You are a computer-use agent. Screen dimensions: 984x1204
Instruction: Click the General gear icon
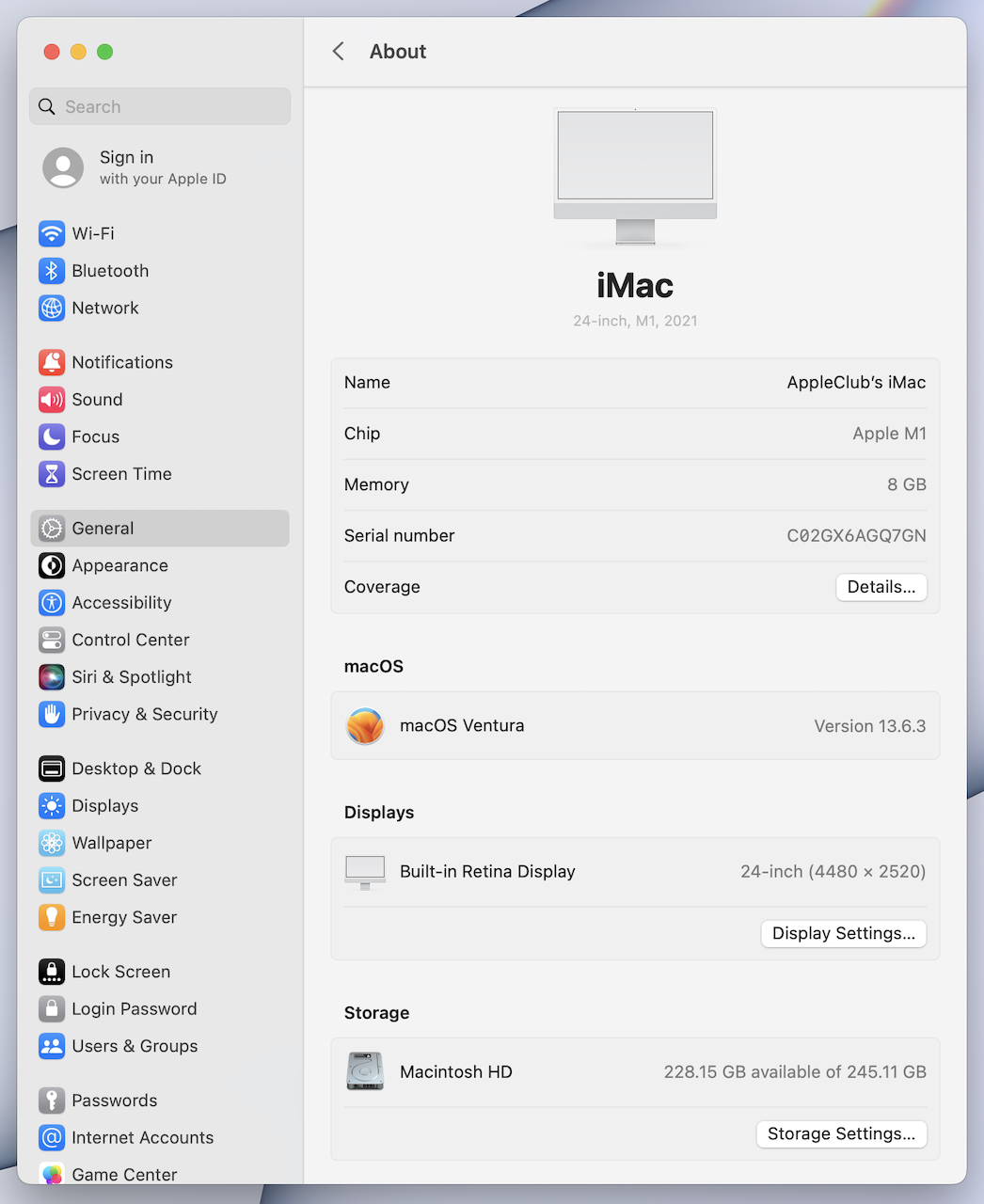coord(52,529)
